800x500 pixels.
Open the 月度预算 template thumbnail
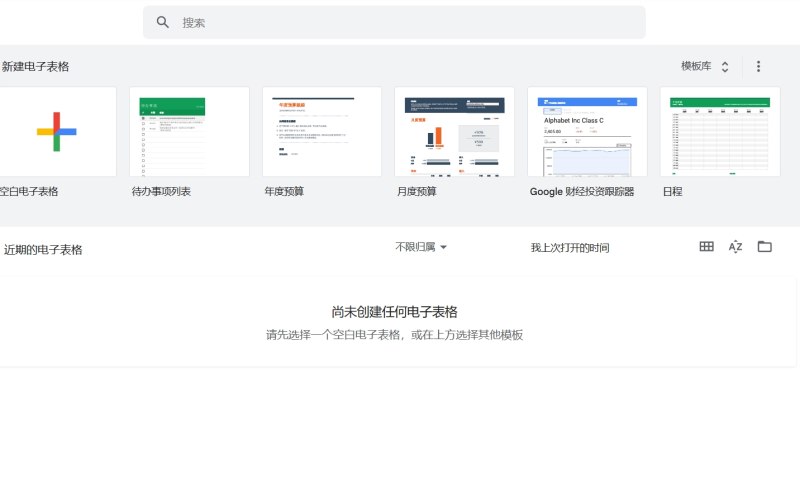[x=455, y=132]
